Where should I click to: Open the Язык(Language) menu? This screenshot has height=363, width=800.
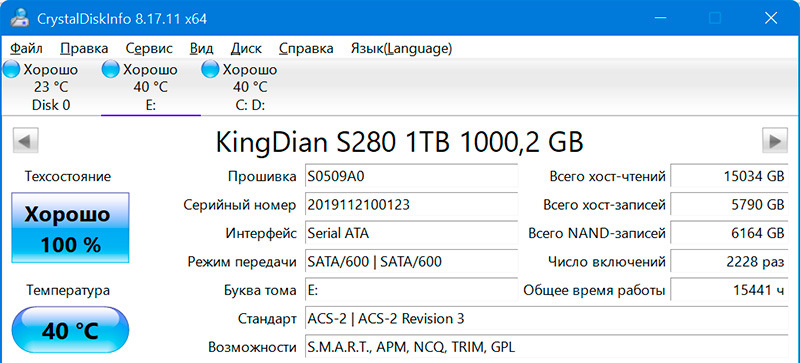click(x=401, y=49)
